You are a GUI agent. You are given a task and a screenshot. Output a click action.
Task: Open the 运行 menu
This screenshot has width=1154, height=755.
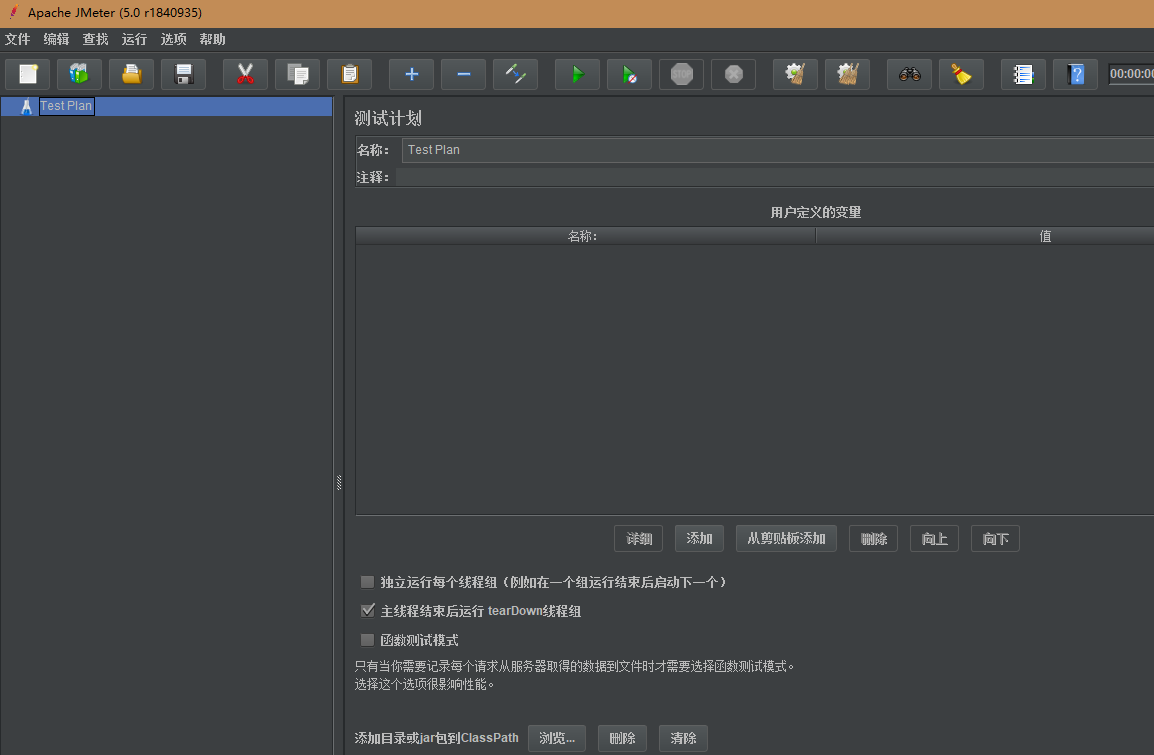click(135, 39)
